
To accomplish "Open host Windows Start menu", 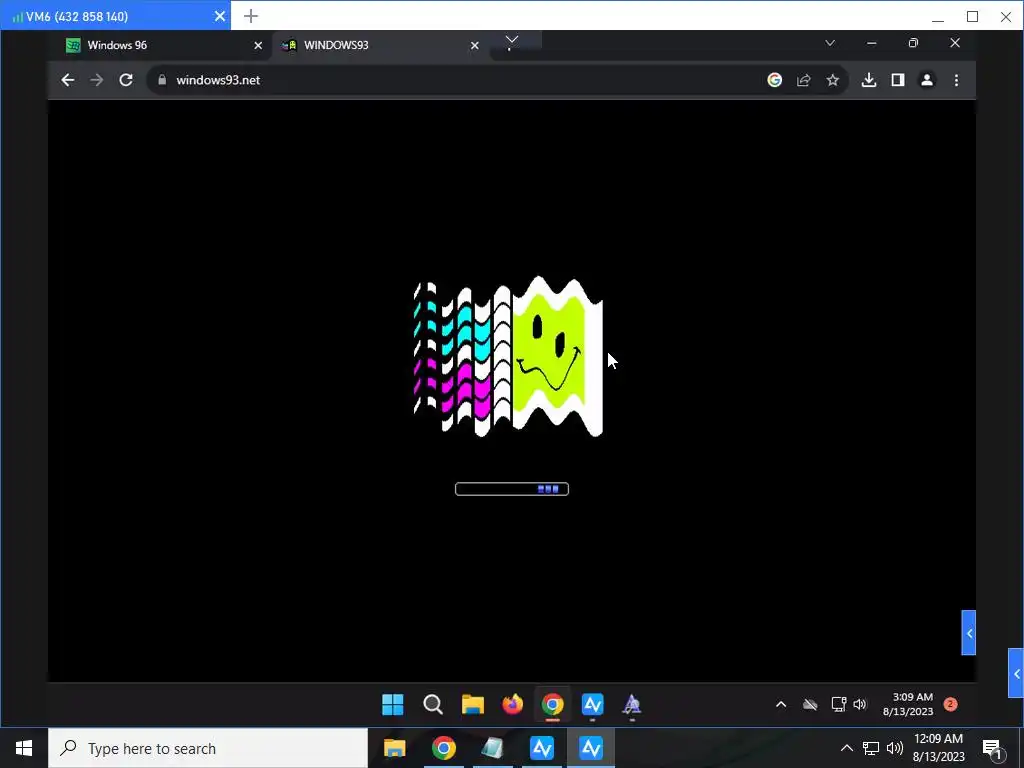I will [24, 748].
